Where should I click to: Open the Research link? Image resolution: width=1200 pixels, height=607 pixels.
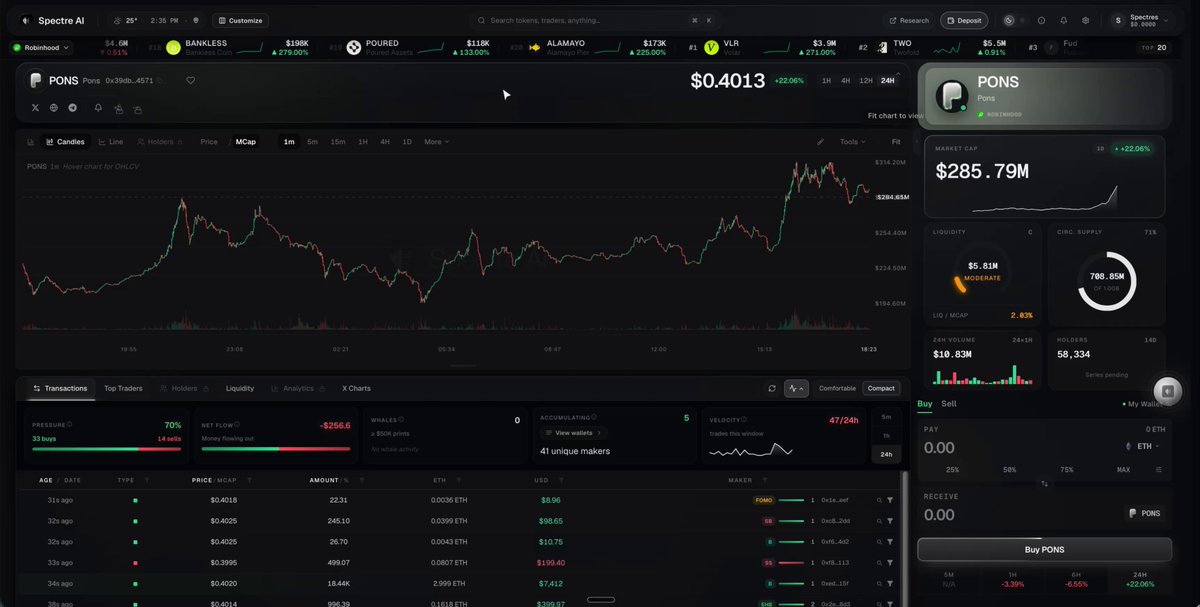point(910,20)
